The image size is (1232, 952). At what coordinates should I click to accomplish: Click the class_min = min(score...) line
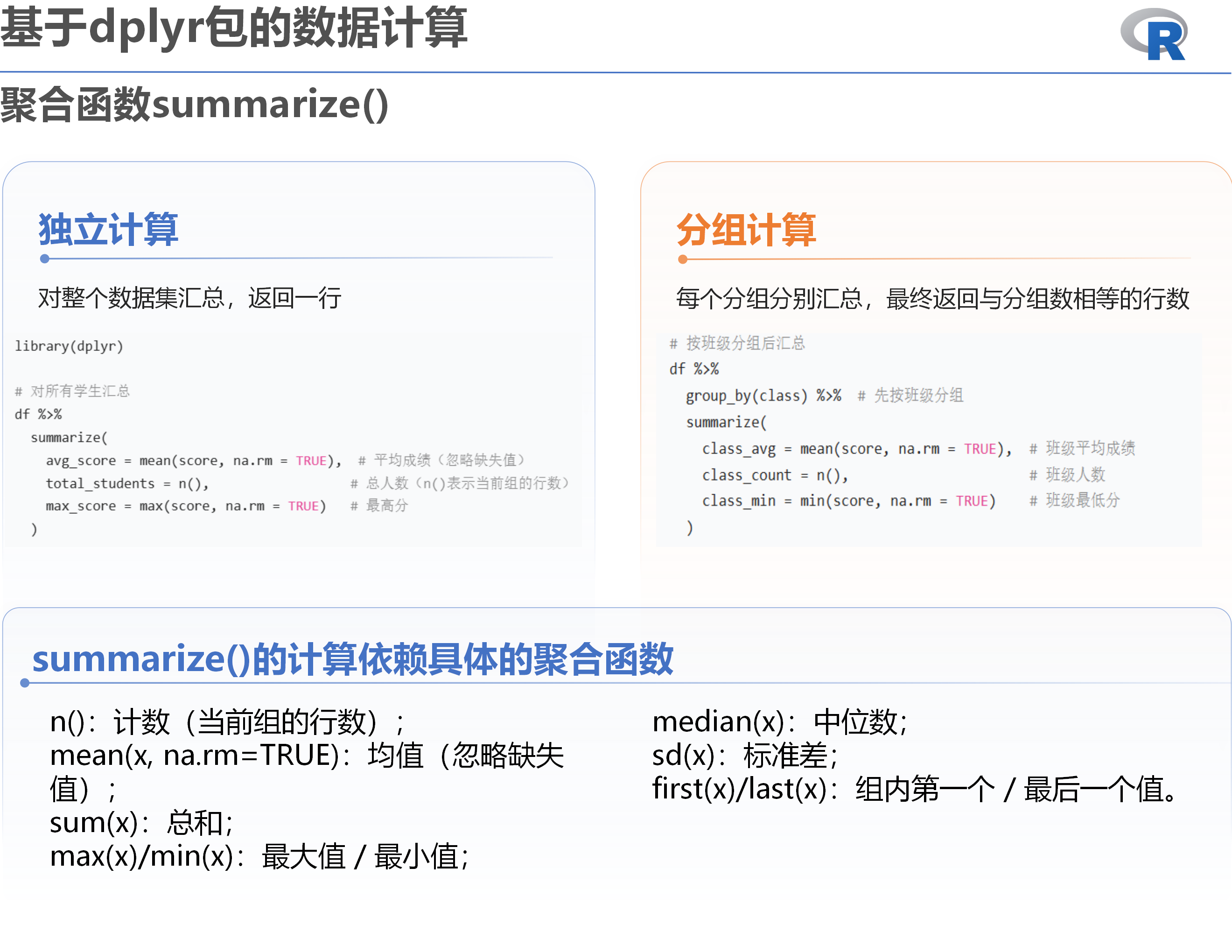pyautogui.click(x=849, y=501)
